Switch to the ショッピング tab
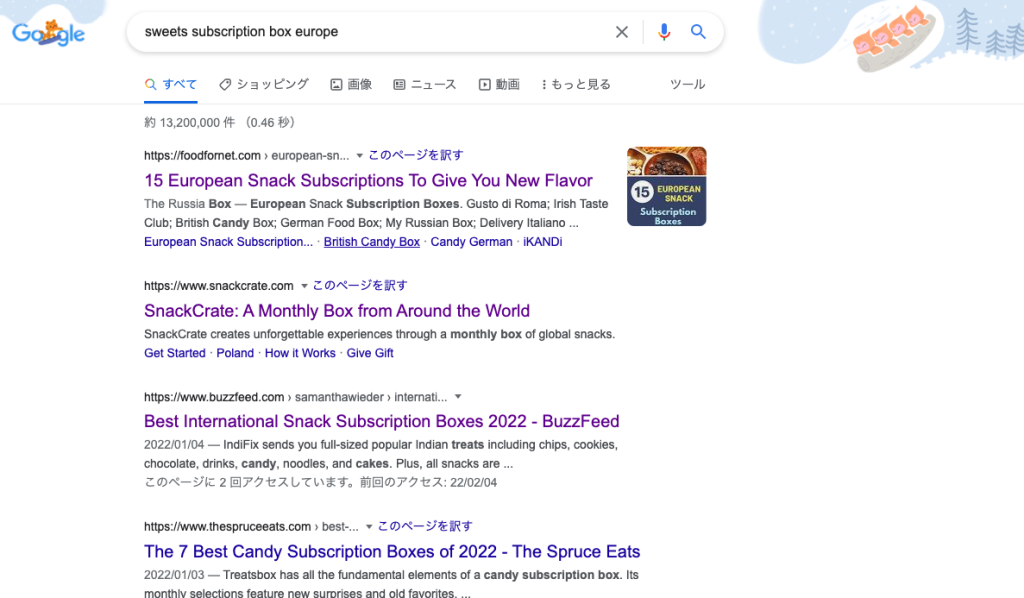The width and height of the screenshot is (1024, 598). (x=264, y=84)
